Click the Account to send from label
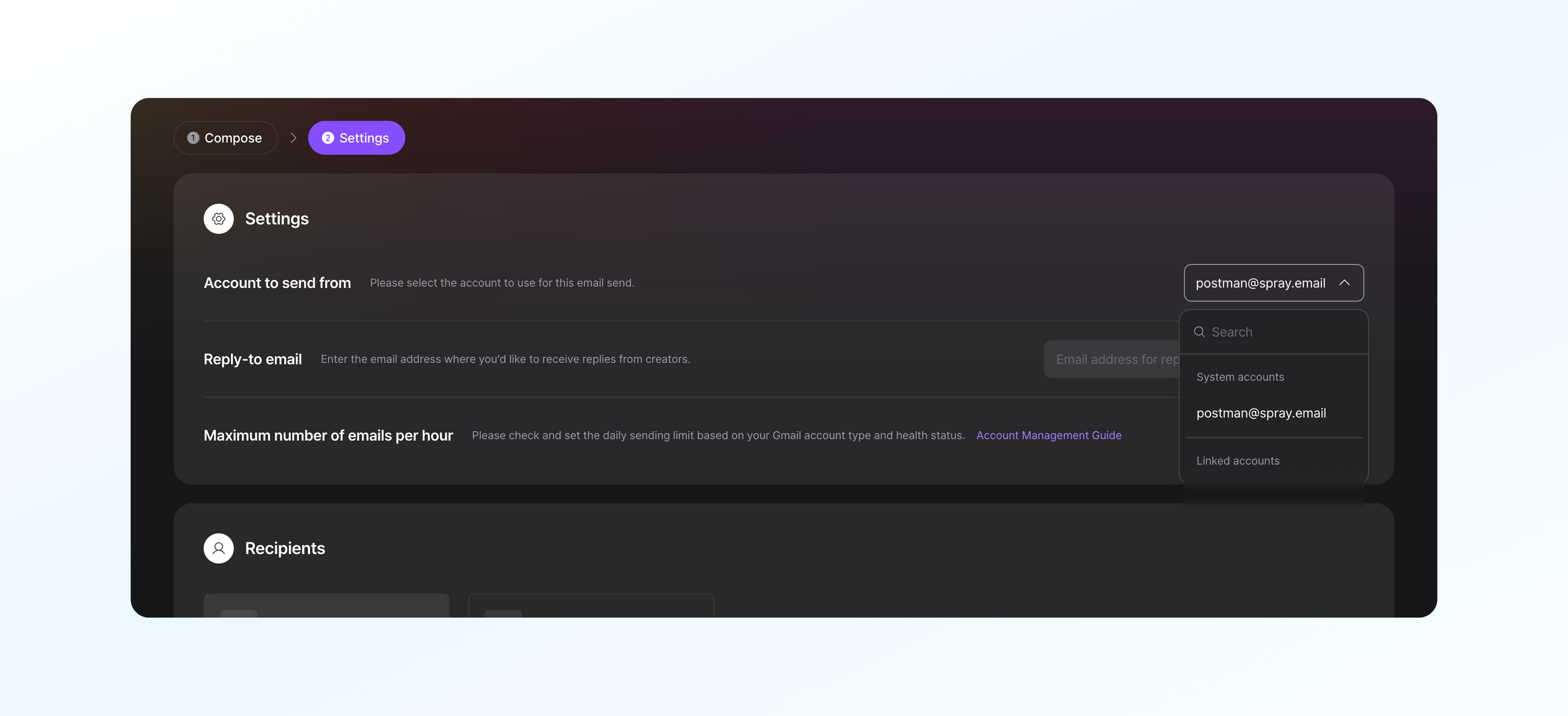Viewport: 1568px width, 716px height. [277, 283]
